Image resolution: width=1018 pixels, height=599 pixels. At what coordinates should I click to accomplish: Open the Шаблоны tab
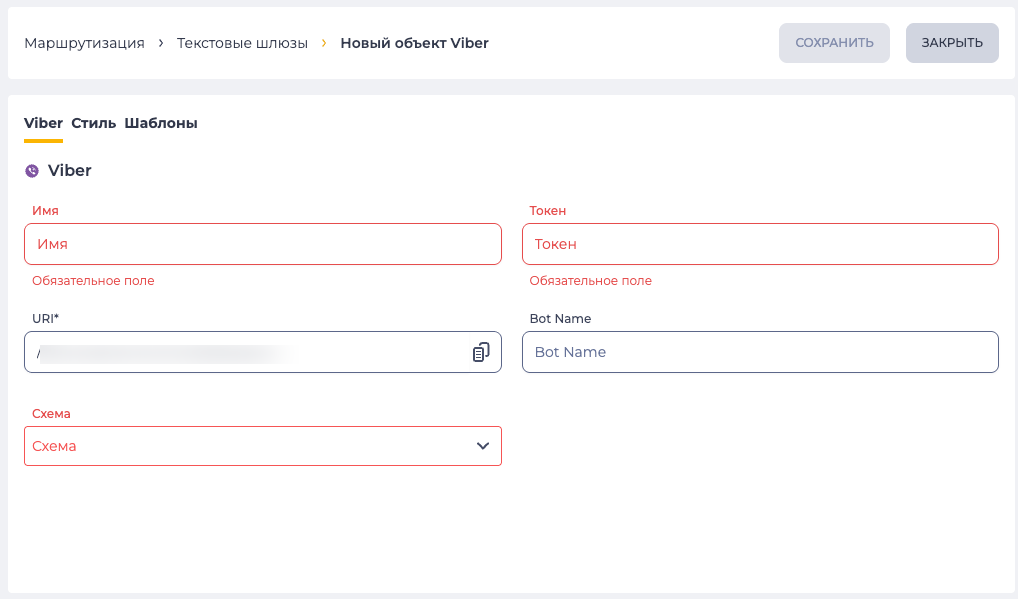[x=161, y=123]
